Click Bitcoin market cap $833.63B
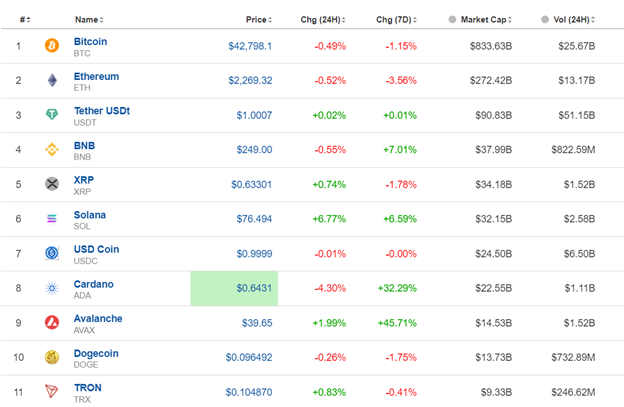This screenshot has height=407, width=624. 491,46
